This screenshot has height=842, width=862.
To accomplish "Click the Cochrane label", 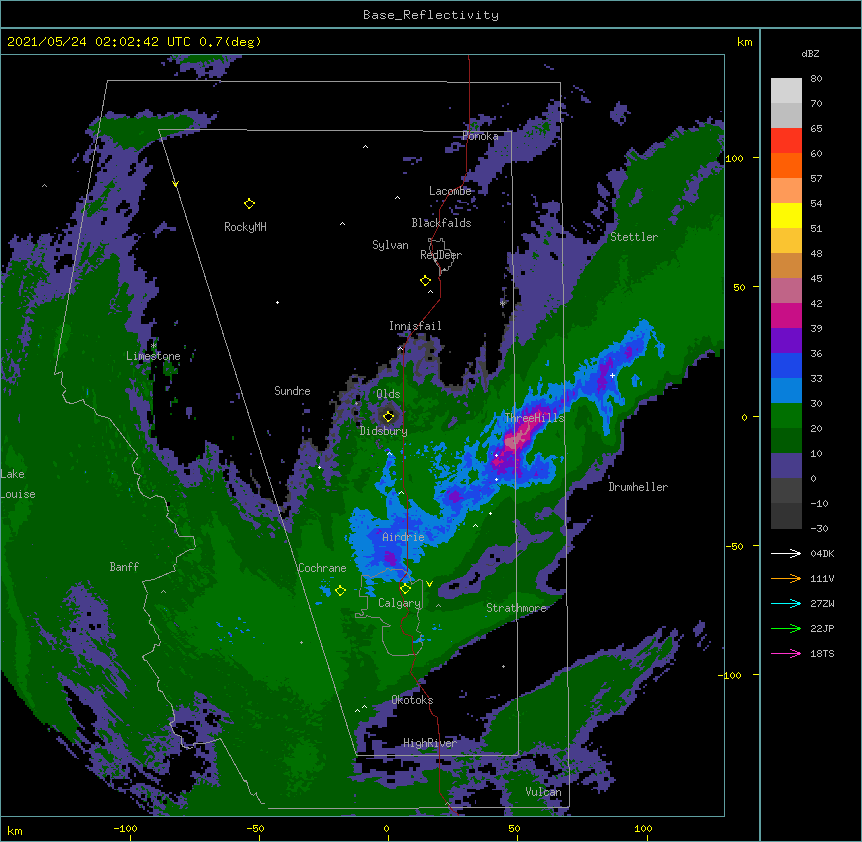I will point(322,568).
